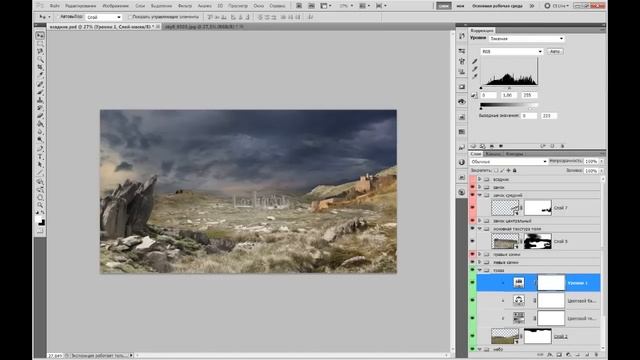Switch to the Контуры tab
Image resolution: width=640 pixels, height=360 pixels.
(514, 154)
